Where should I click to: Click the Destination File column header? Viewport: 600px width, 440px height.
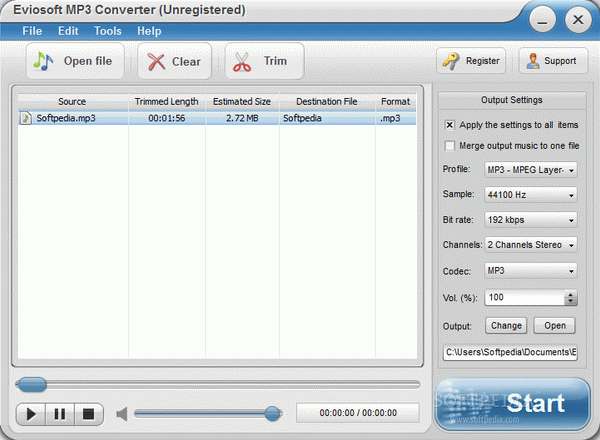327,102
